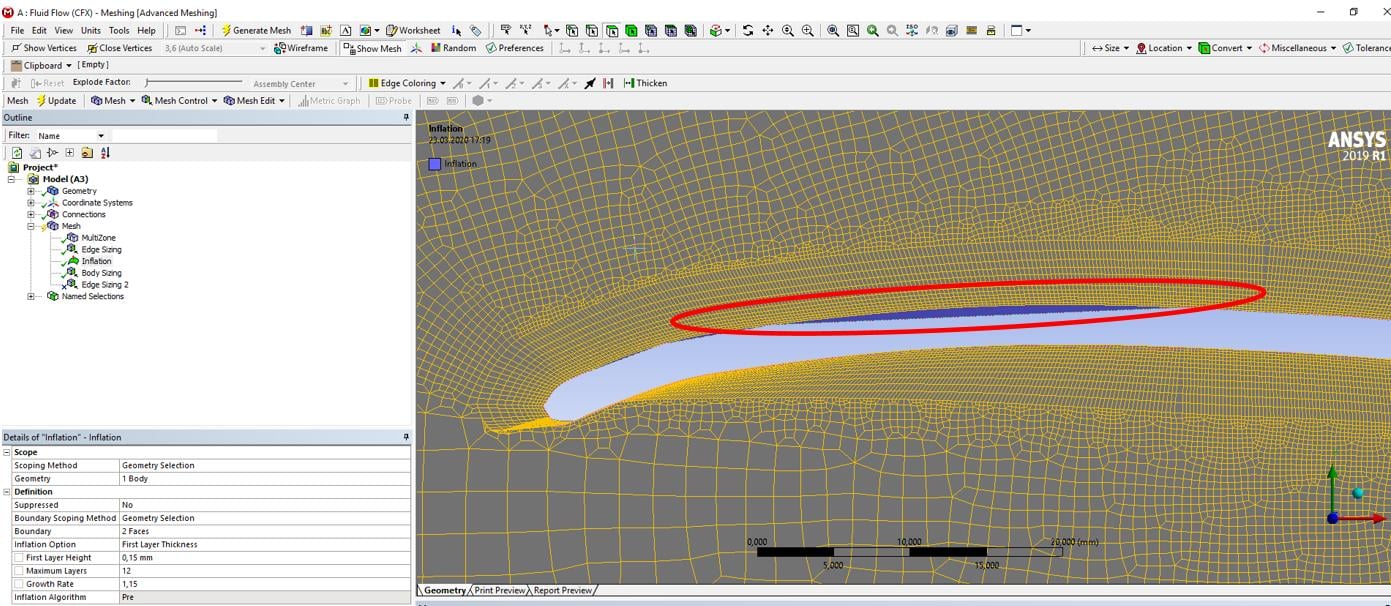Sort outline alphabetically with A-Z icon
Screen dimensions: 1391x606
pos(105,153)
